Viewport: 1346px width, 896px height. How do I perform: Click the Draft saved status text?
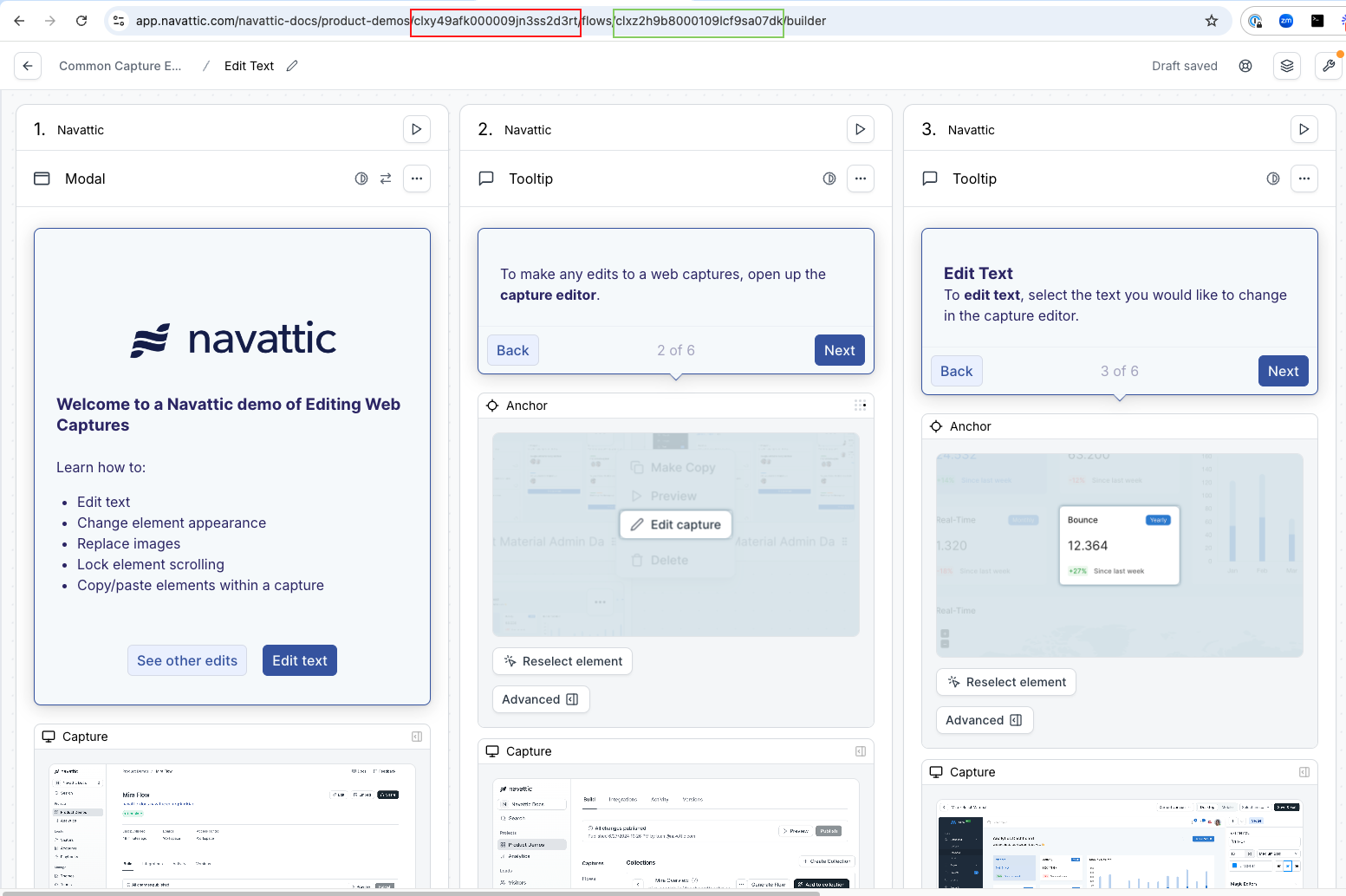pos(1185,66)
